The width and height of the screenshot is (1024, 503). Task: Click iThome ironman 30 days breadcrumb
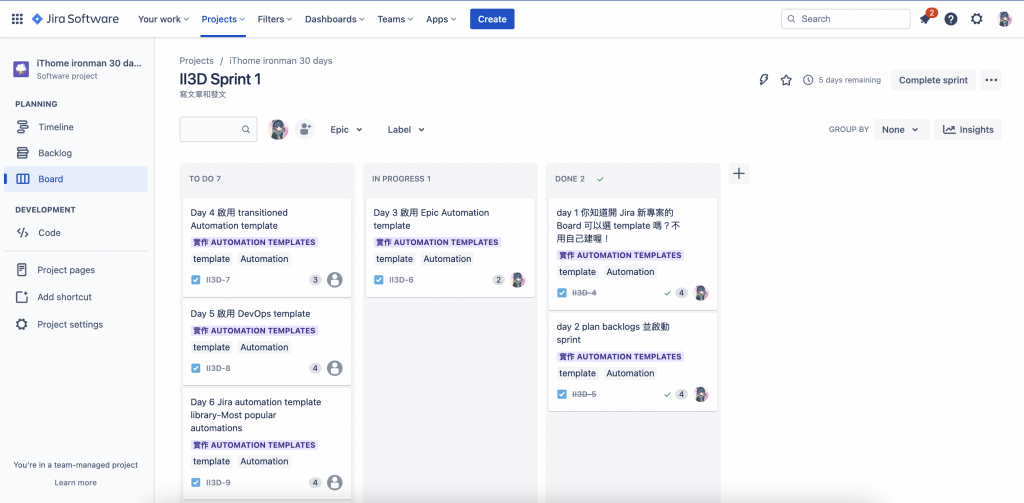point(281,61)
